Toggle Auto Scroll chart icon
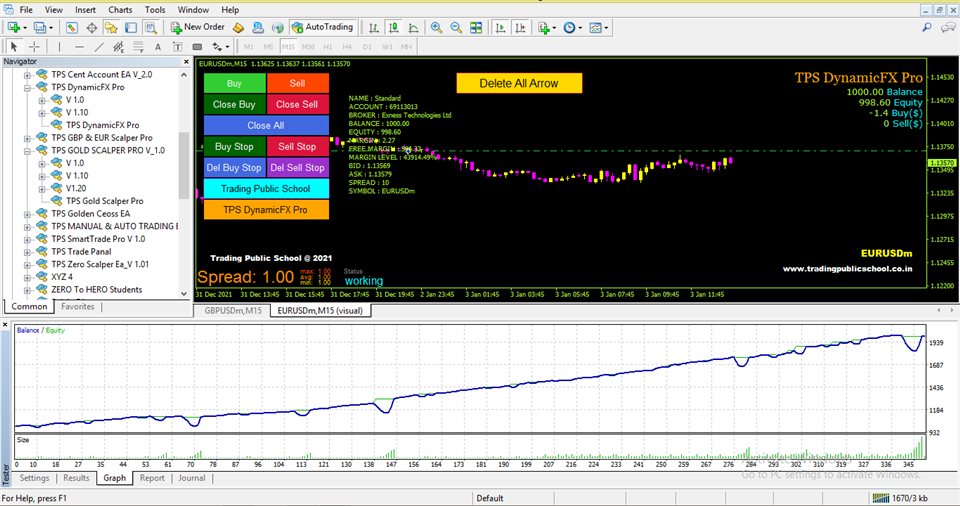 (500, 28)
